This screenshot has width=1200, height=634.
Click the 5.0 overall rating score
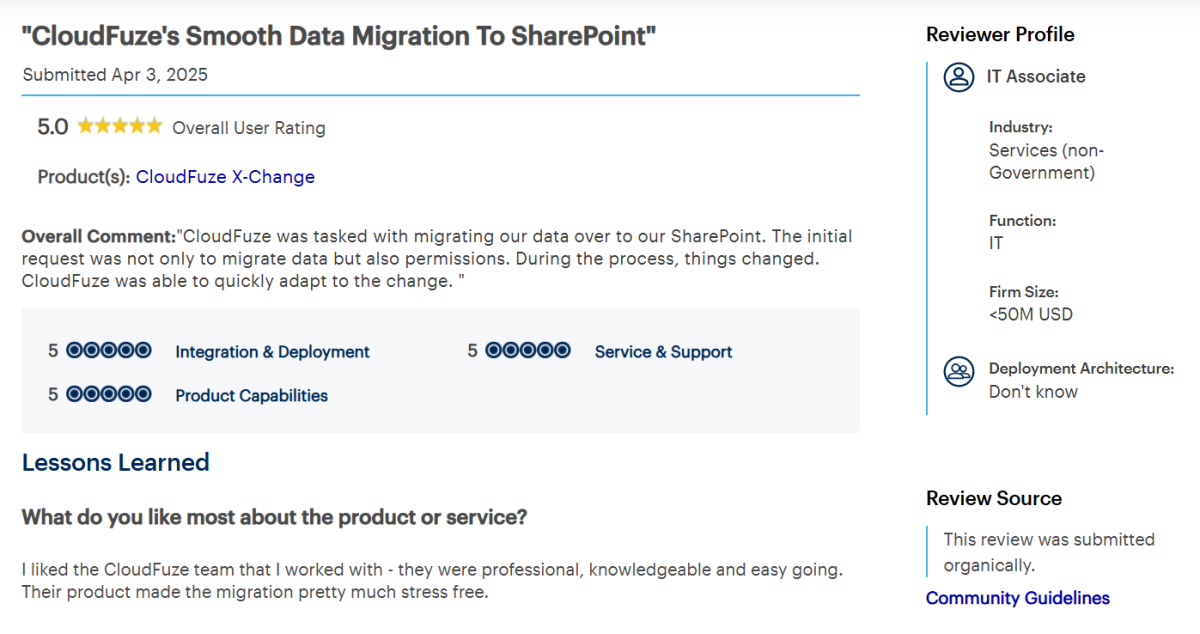pos(51,126)
